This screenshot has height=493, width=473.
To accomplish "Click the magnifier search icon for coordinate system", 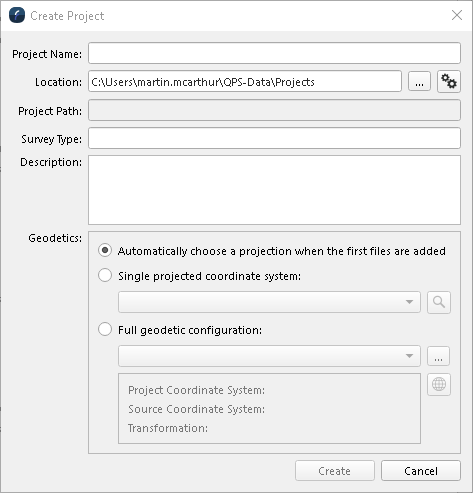I will coord(439,302).
